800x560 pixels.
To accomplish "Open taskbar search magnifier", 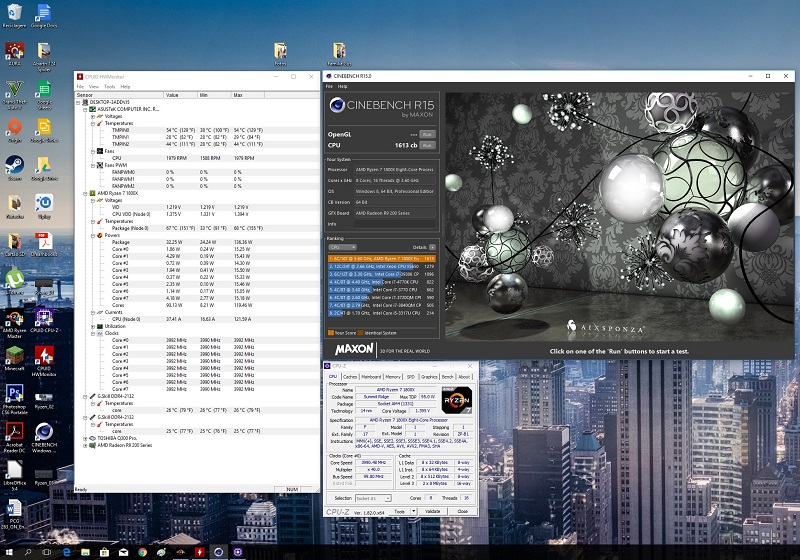I will pos(28,552).
